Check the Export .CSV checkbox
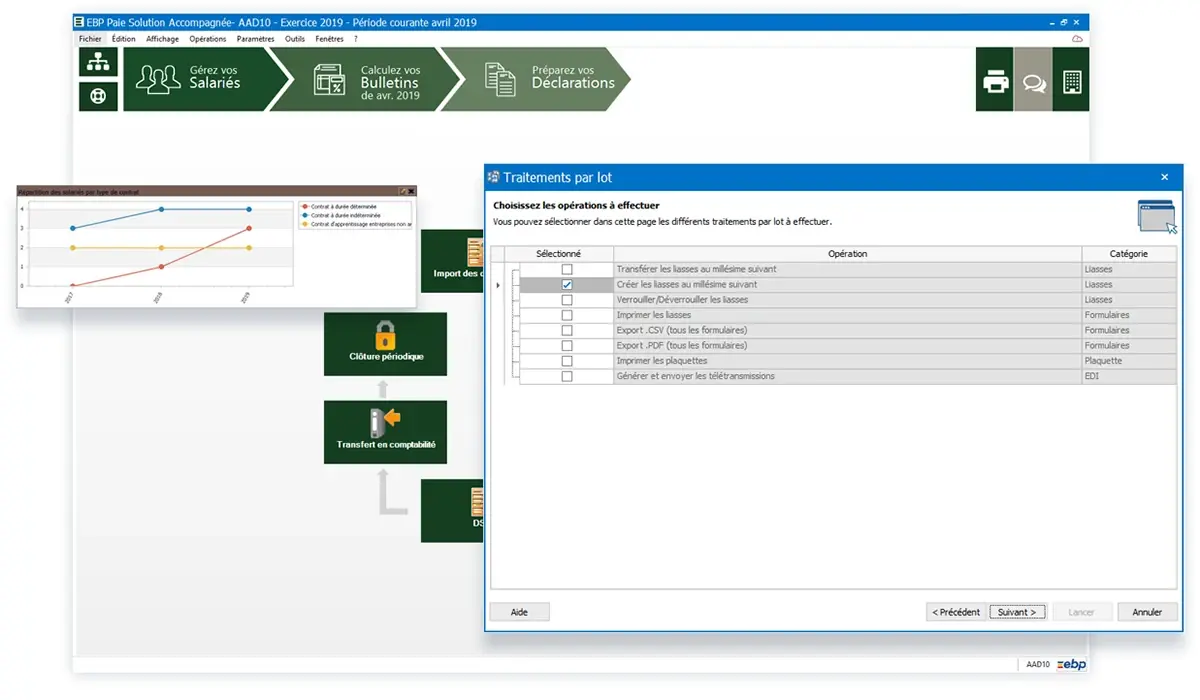The image size is (1200, 700). point(567,330)
